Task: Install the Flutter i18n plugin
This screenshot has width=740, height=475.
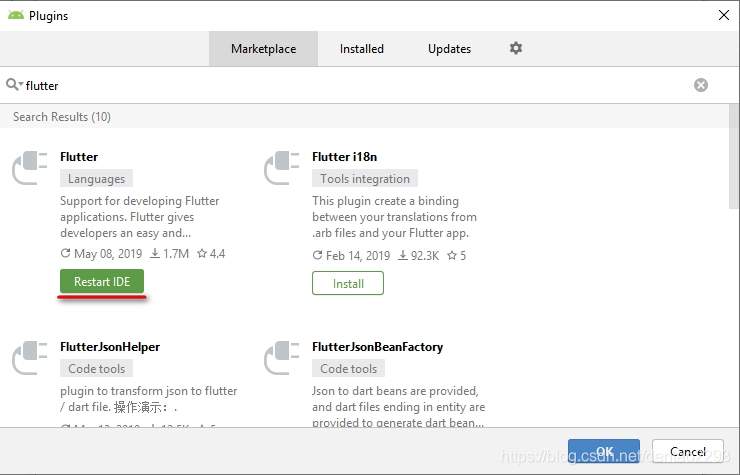Action: 348,283
